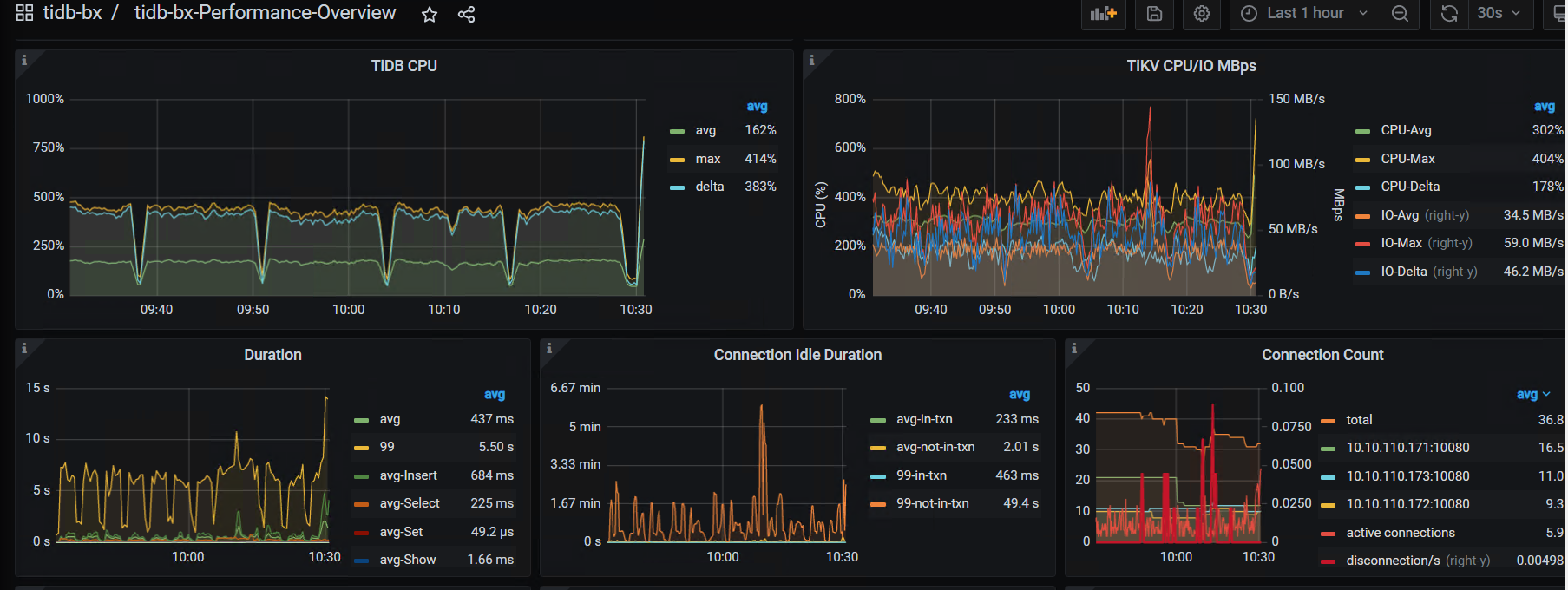Click the tidb-bx-Performance-Overview dashboard title

point(265,13)
